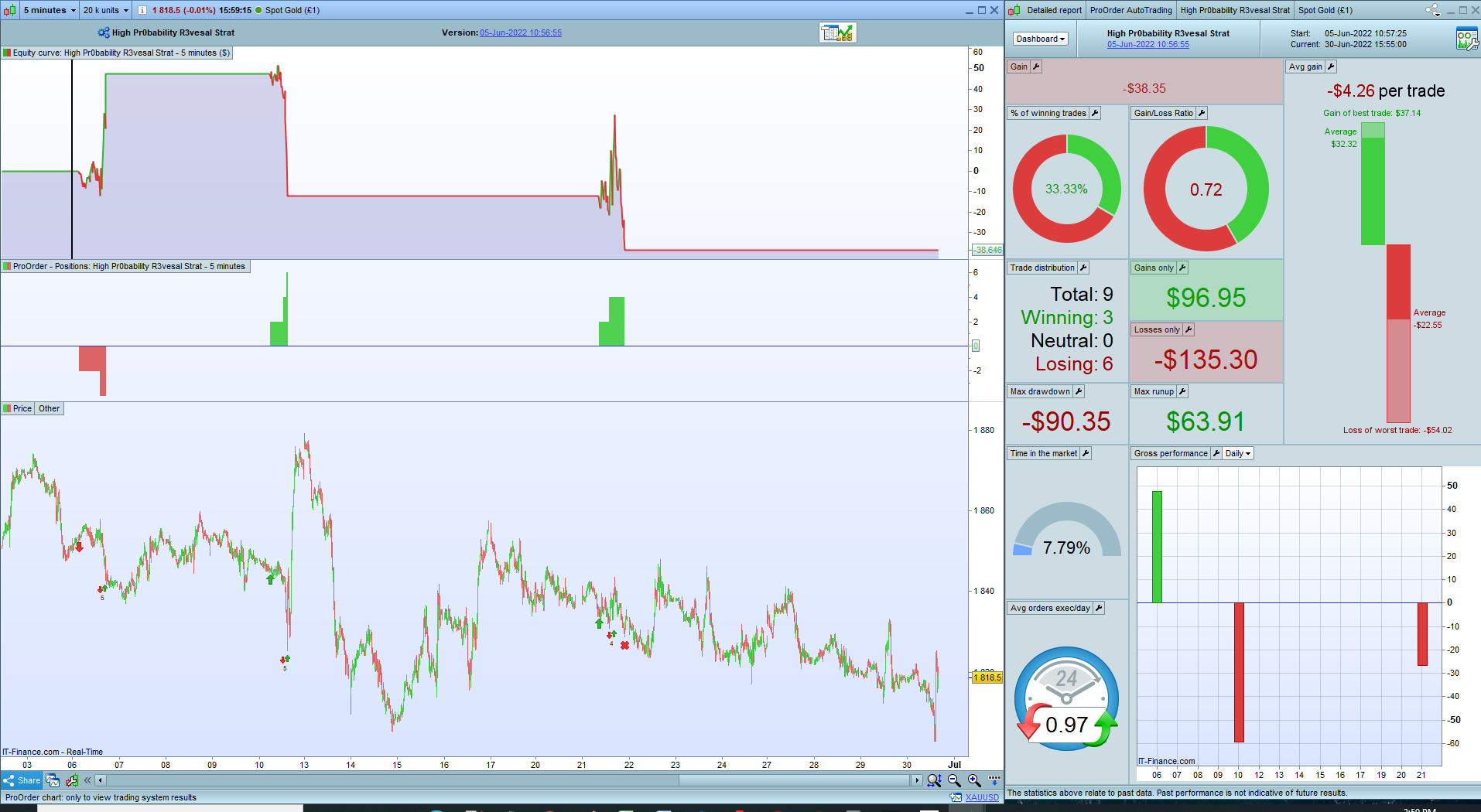The image size is (1481, 812).
Task: Open the report's 05-Jun-2022 10:56:55 version link
Action: 1148,44
